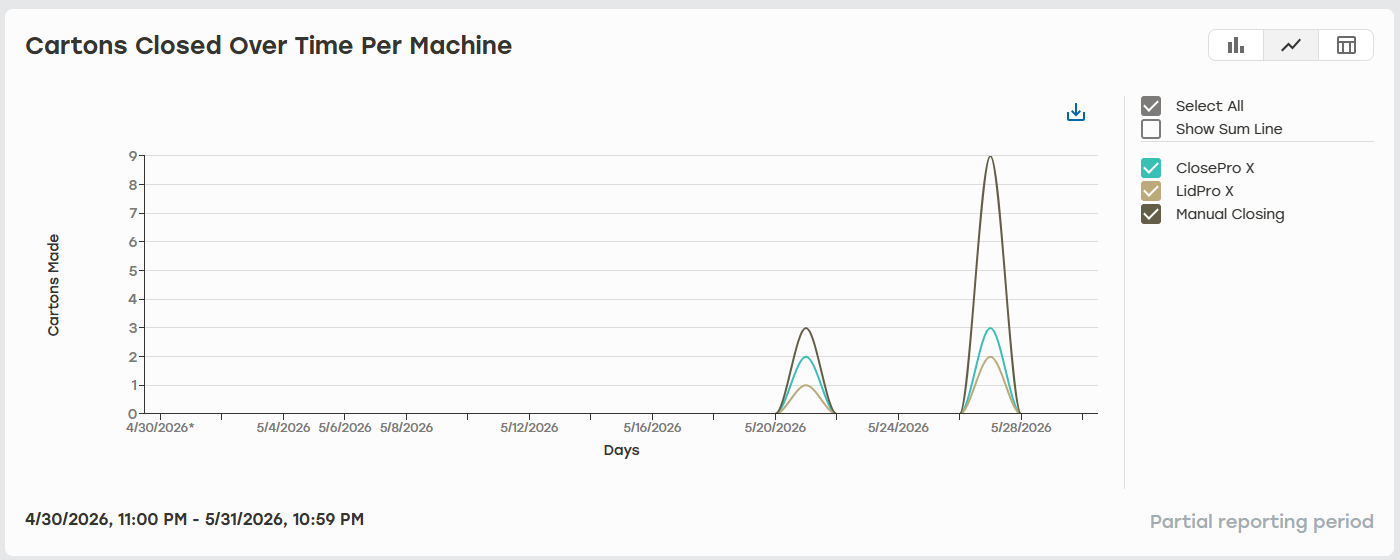Click the date range text below chart

click(x=194, y=519)
